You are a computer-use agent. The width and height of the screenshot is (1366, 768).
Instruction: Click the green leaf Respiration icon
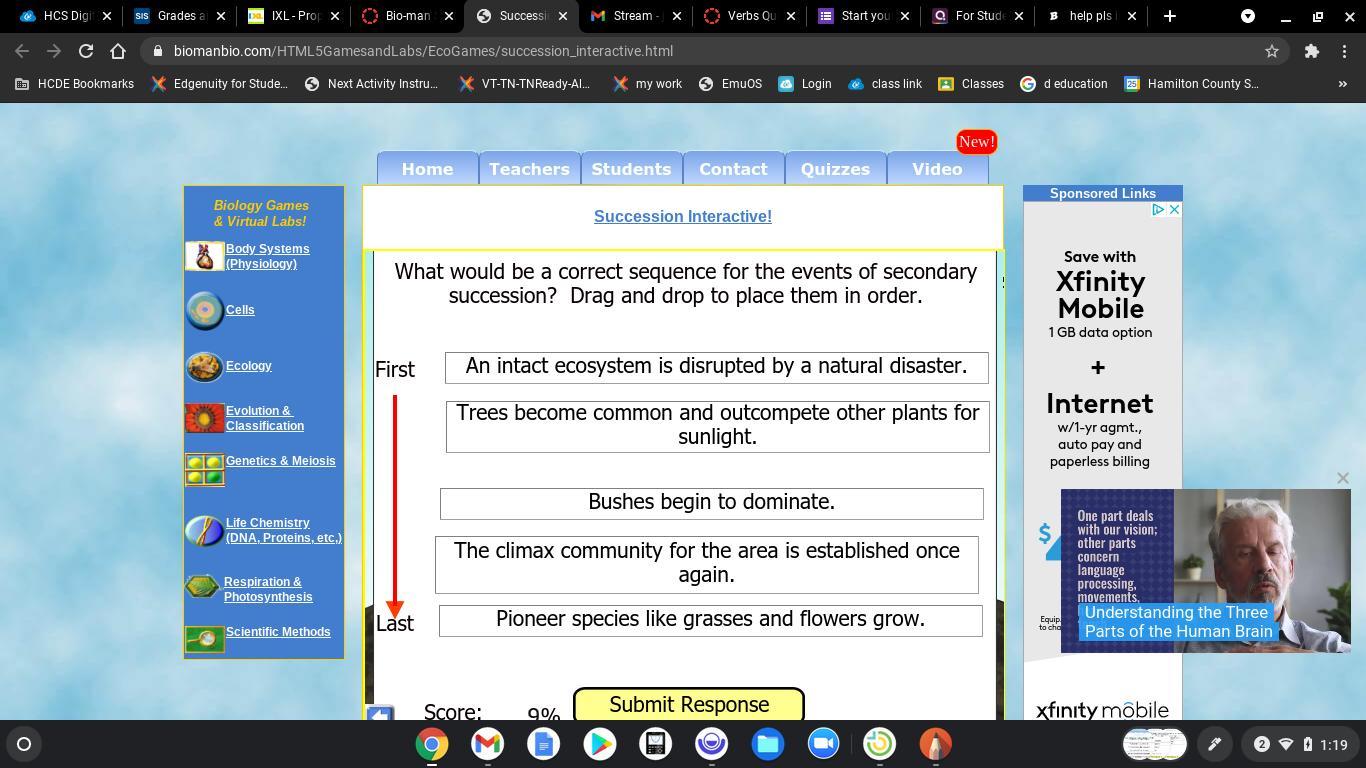(203, 587)
